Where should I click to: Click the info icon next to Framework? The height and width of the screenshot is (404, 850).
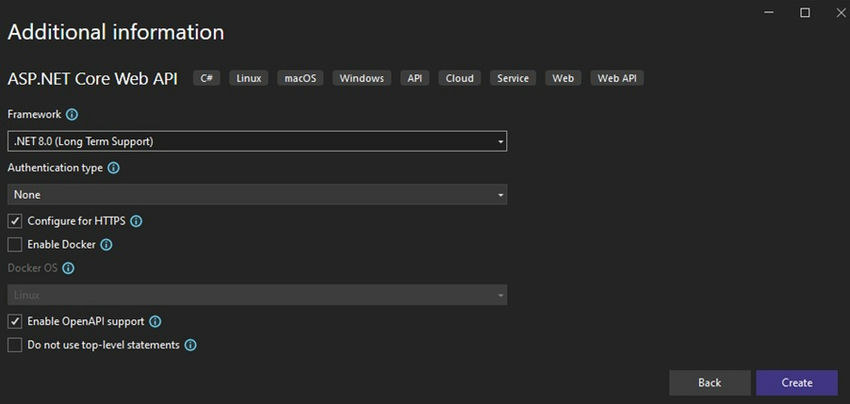[72, 115]
